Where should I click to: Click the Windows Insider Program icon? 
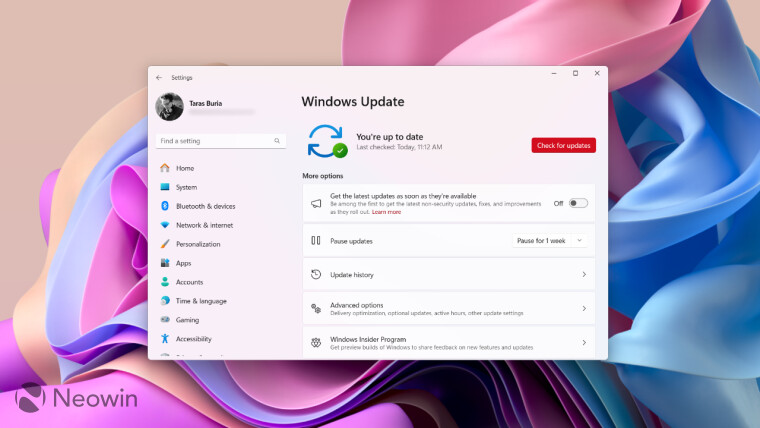click(316, 343)
